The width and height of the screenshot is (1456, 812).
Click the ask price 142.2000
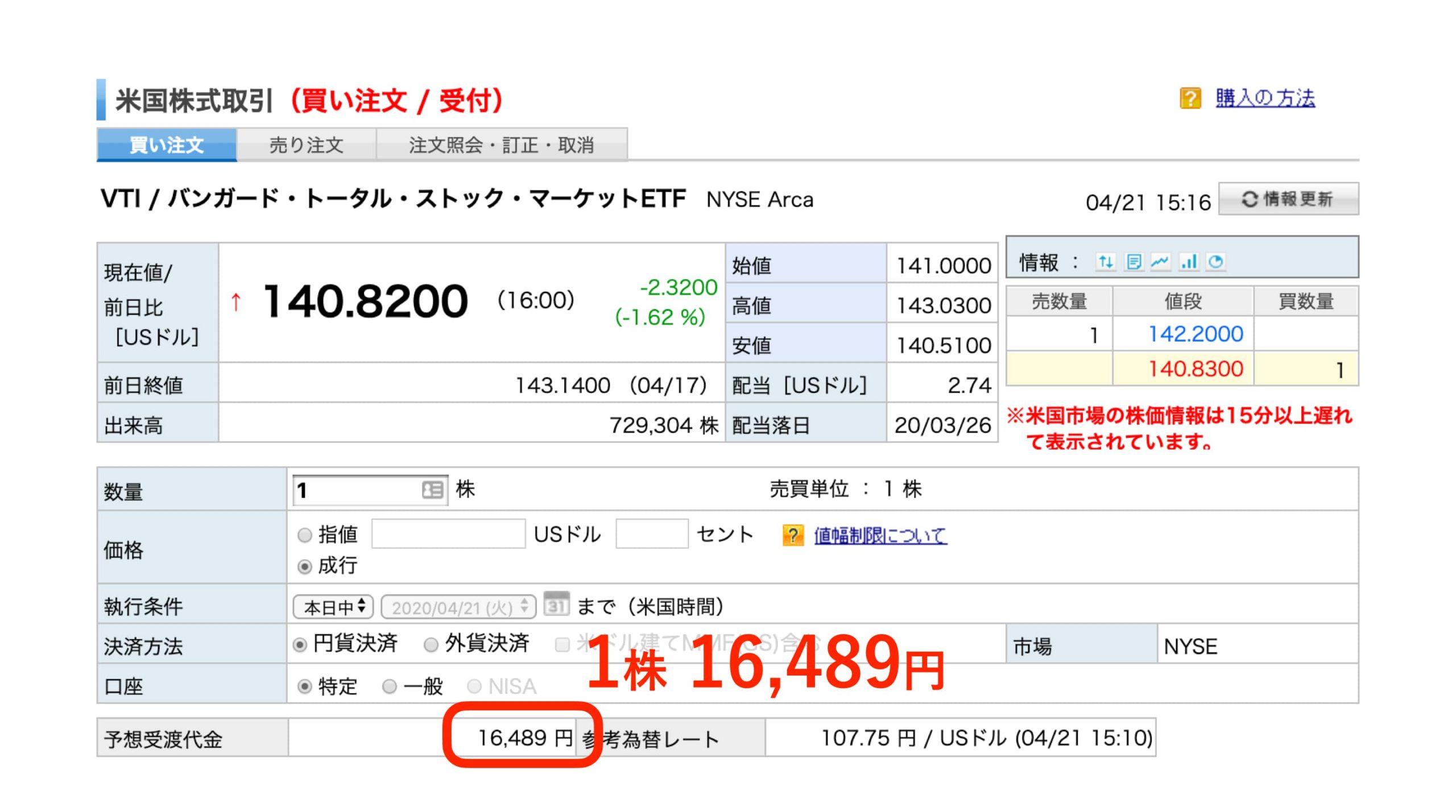click(x=1196, y=334)
